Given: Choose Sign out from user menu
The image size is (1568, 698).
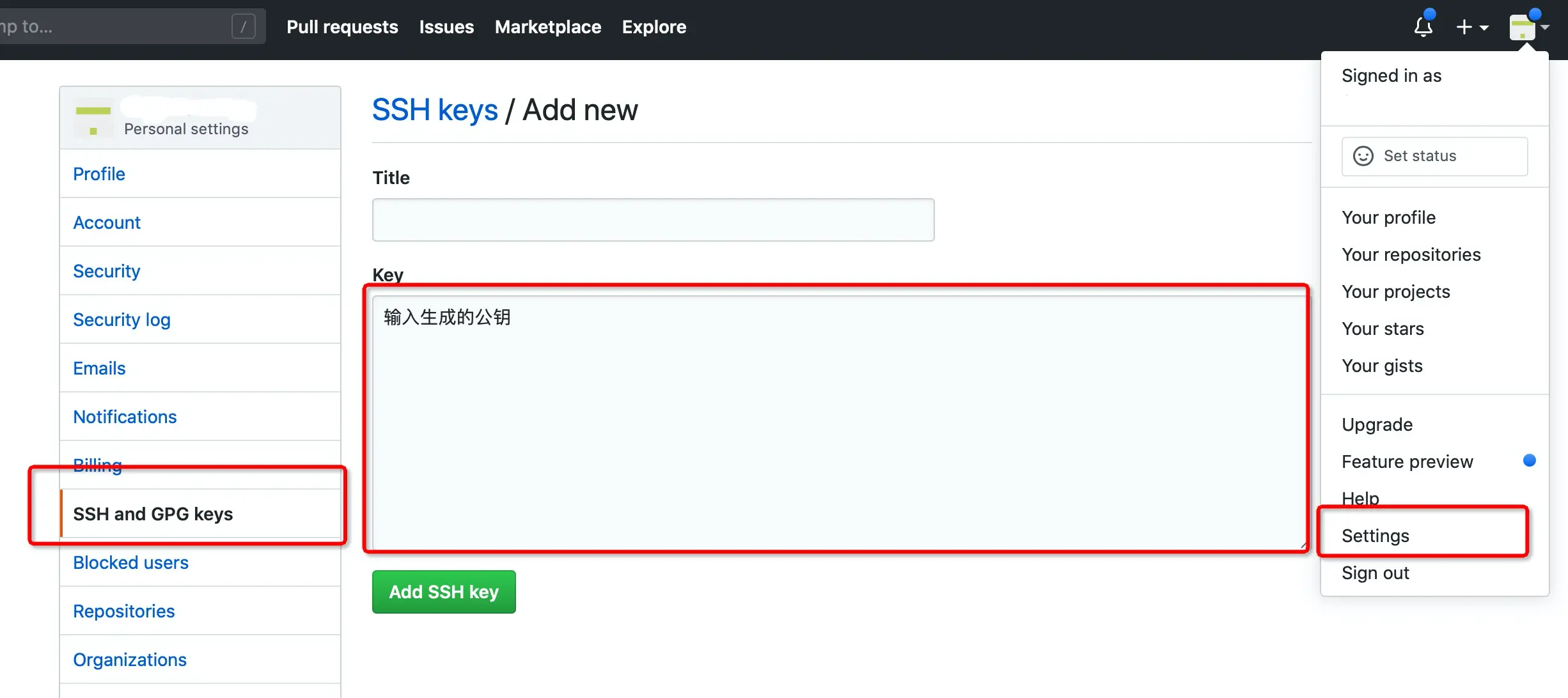Looking at the screenshot, I should click(1375, 573).
